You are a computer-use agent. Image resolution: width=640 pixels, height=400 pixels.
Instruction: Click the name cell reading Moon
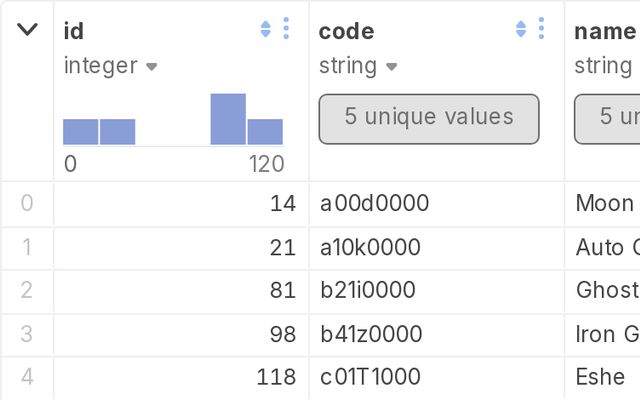(604, 204)
